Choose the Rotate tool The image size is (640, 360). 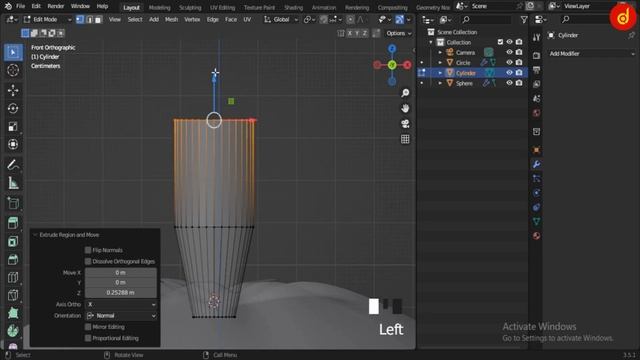13,108
